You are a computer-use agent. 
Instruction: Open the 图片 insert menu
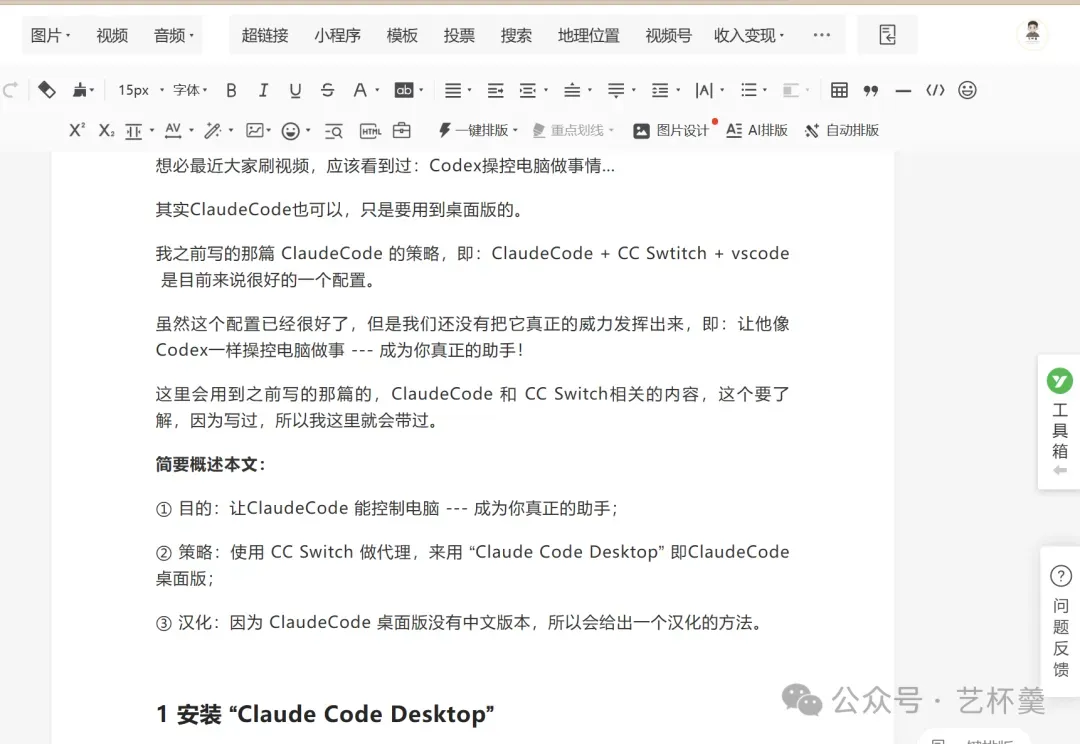(50, 35)
